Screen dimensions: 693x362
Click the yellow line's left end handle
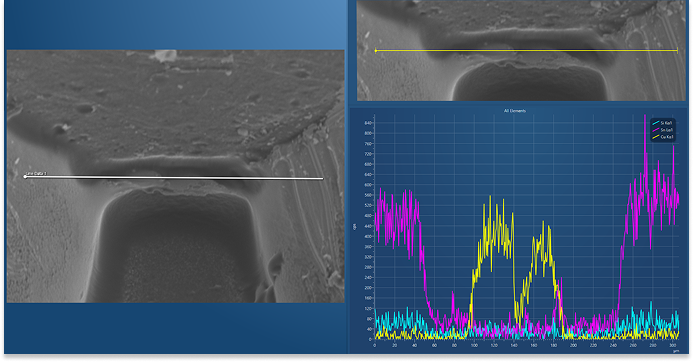[x=376, y=50]
